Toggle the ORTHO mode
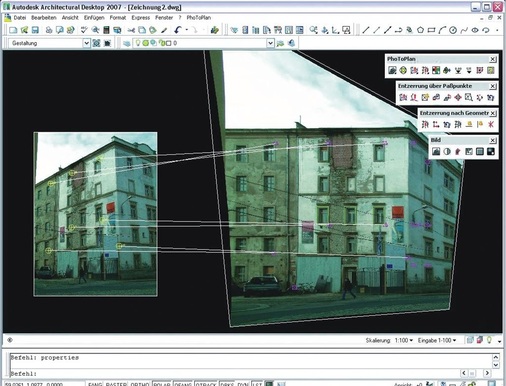This screenshot has height=386, width=506. coord(140,384)
